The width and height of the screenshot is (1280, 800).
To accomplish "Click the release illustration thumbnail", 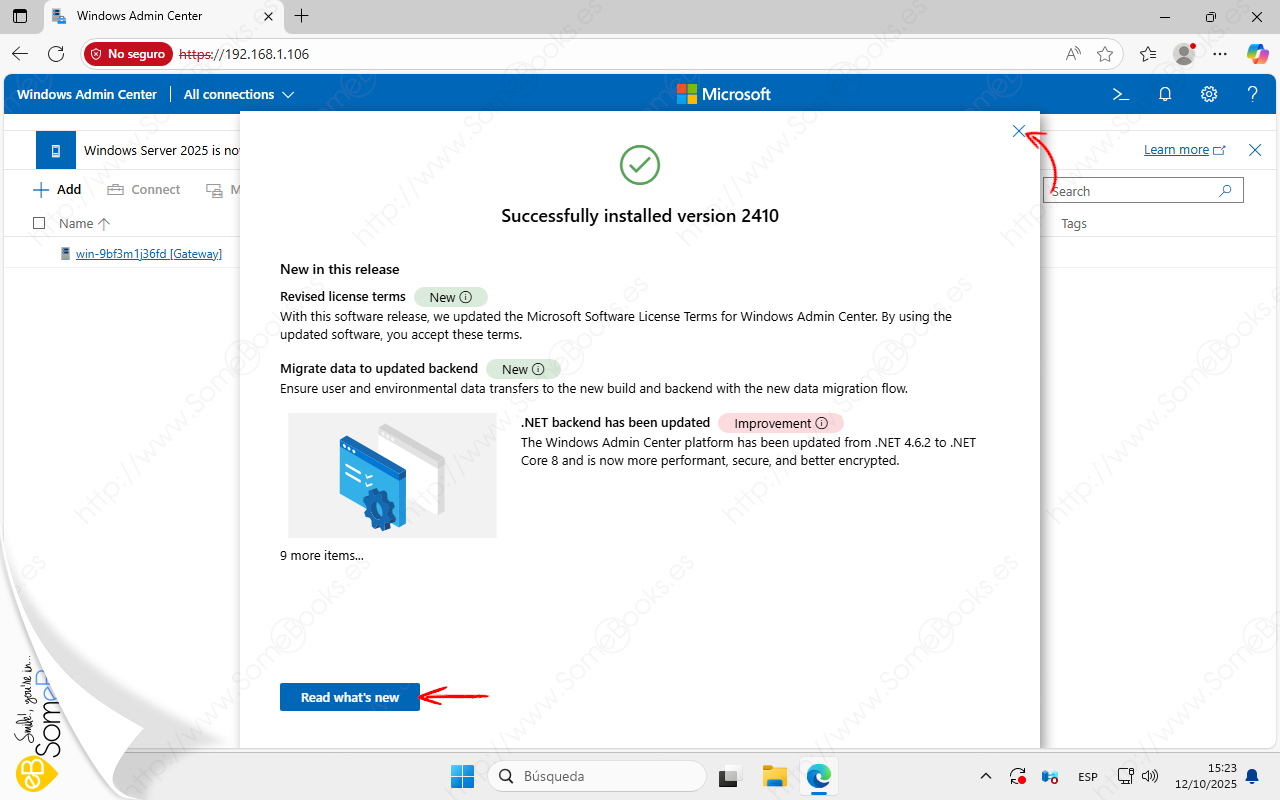I will click(x=392, y=475).
